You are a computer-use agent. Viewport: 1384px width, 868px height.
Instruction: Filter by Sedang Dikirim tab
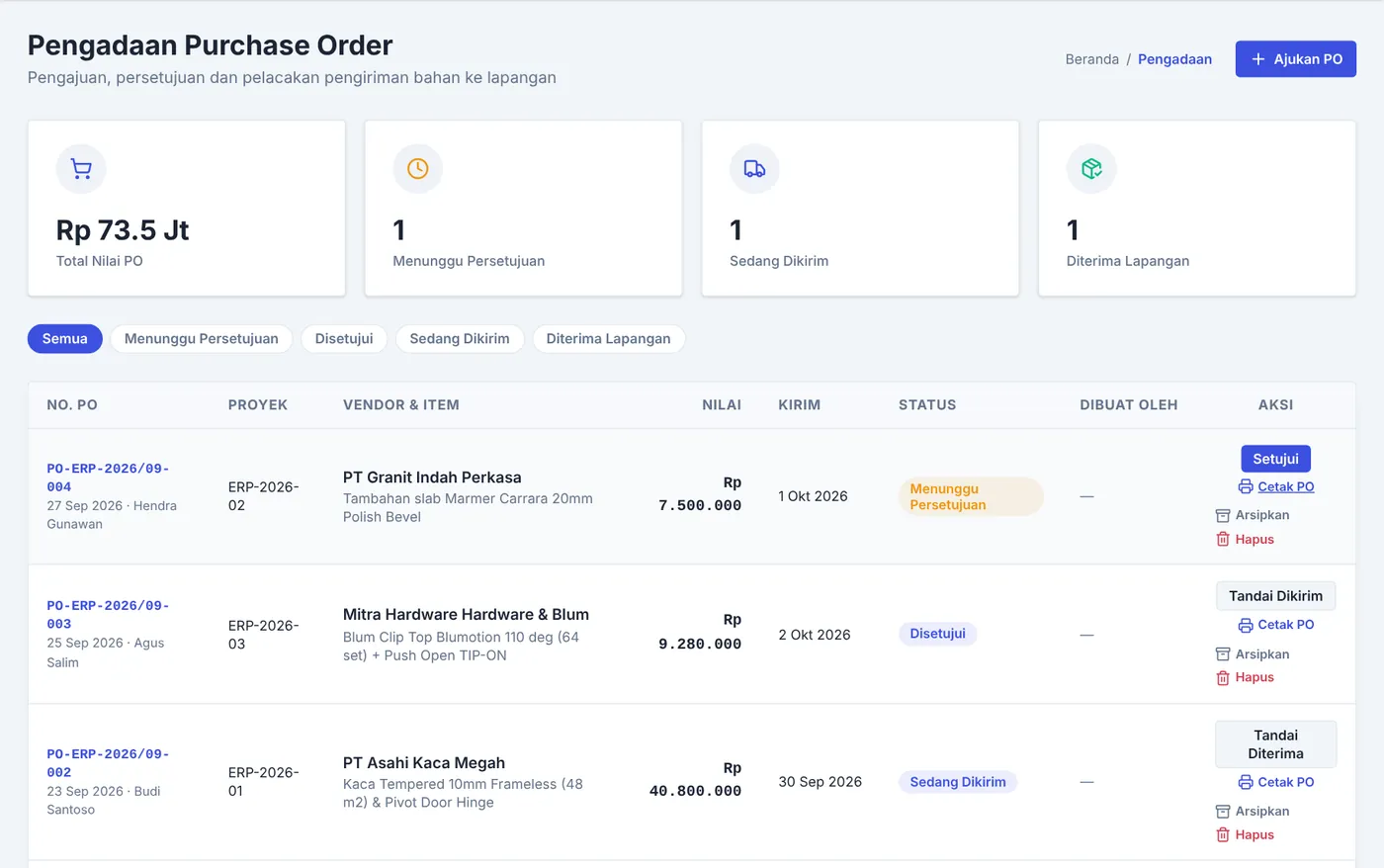[x=460, y=338]
